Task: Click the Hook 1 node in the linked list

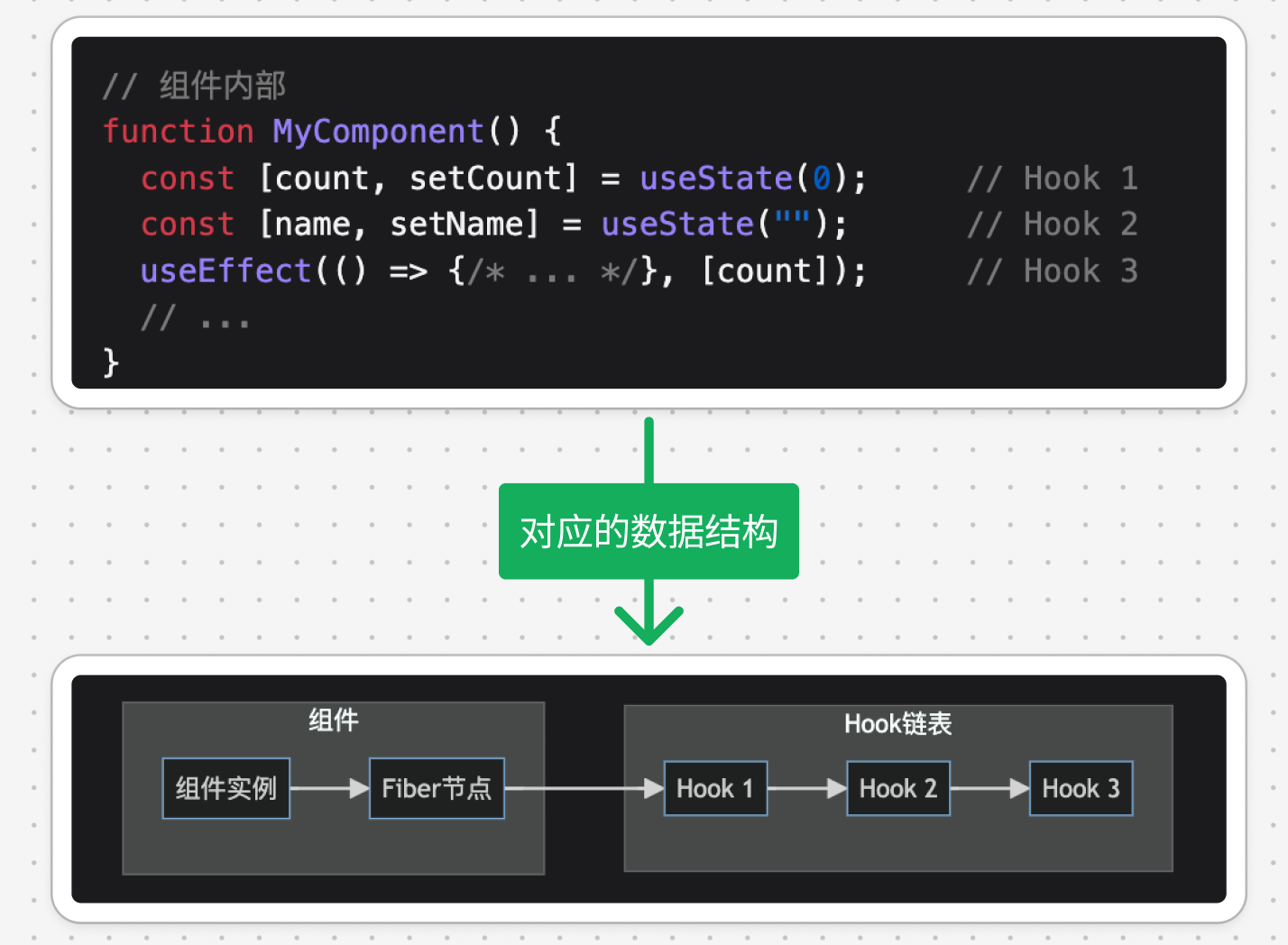Action: [715, 788]
